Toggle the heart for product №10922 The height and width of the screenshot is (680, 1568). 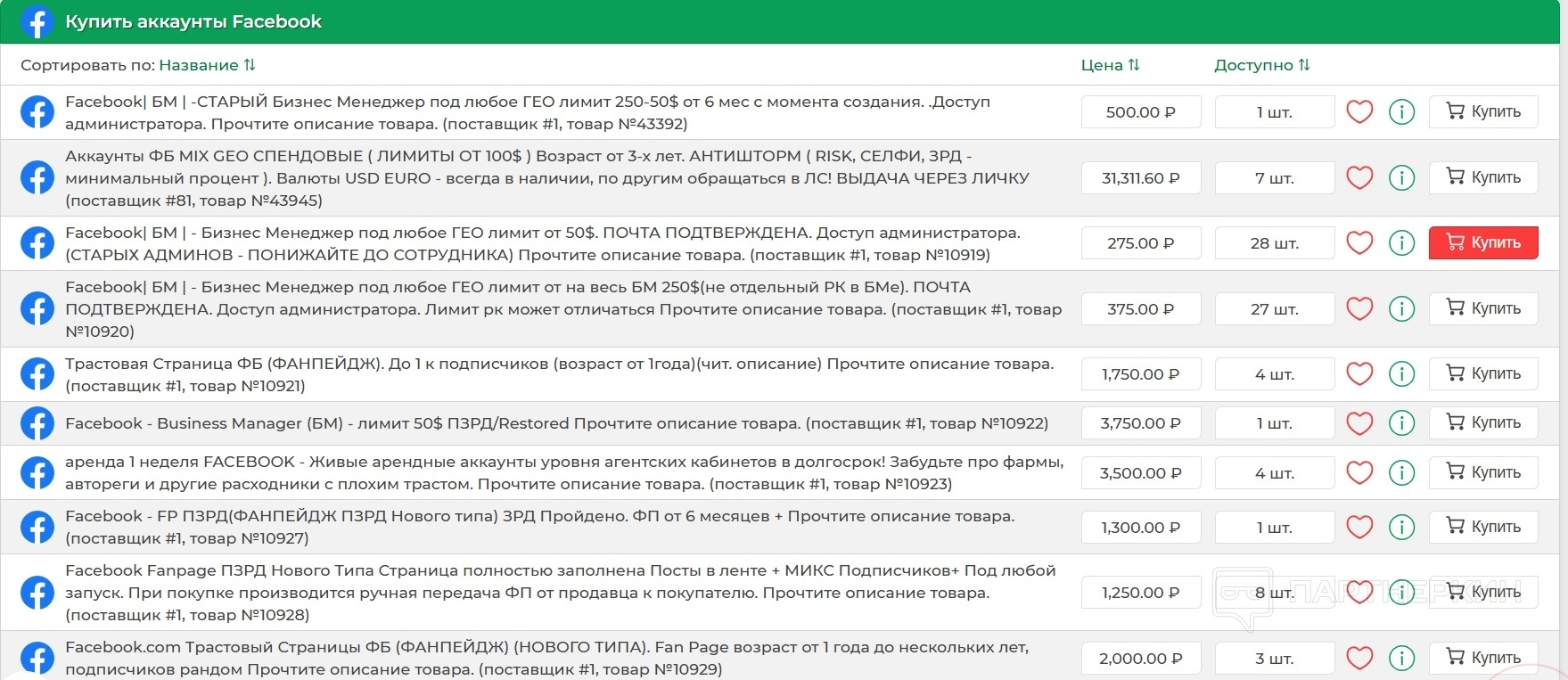coord(1359,423)
